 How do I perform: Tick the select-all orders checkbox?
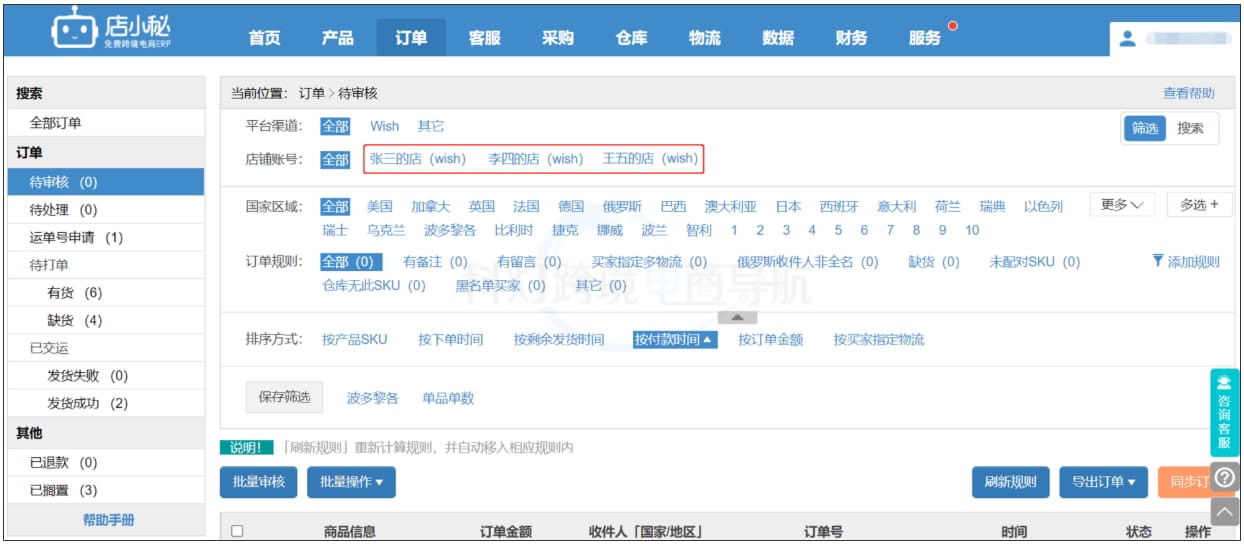coord(237,531)
